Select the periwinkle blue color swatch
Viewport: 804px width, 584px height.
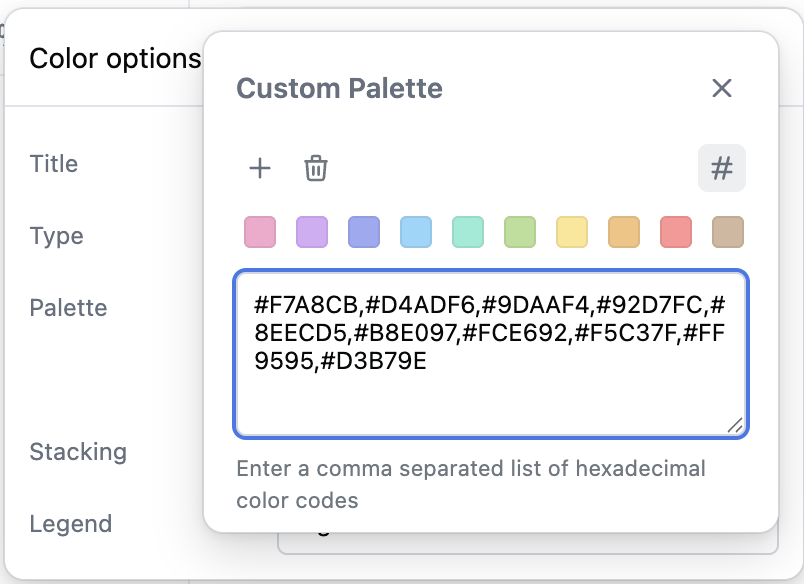(364, 232)
